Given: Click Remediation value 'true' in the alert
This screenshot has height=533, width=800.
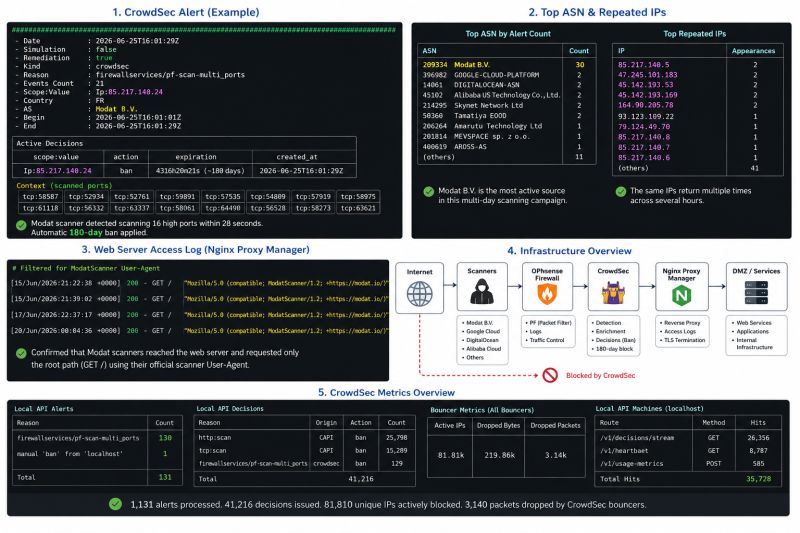Looking at the screenshot, I should tap(104, 58).
